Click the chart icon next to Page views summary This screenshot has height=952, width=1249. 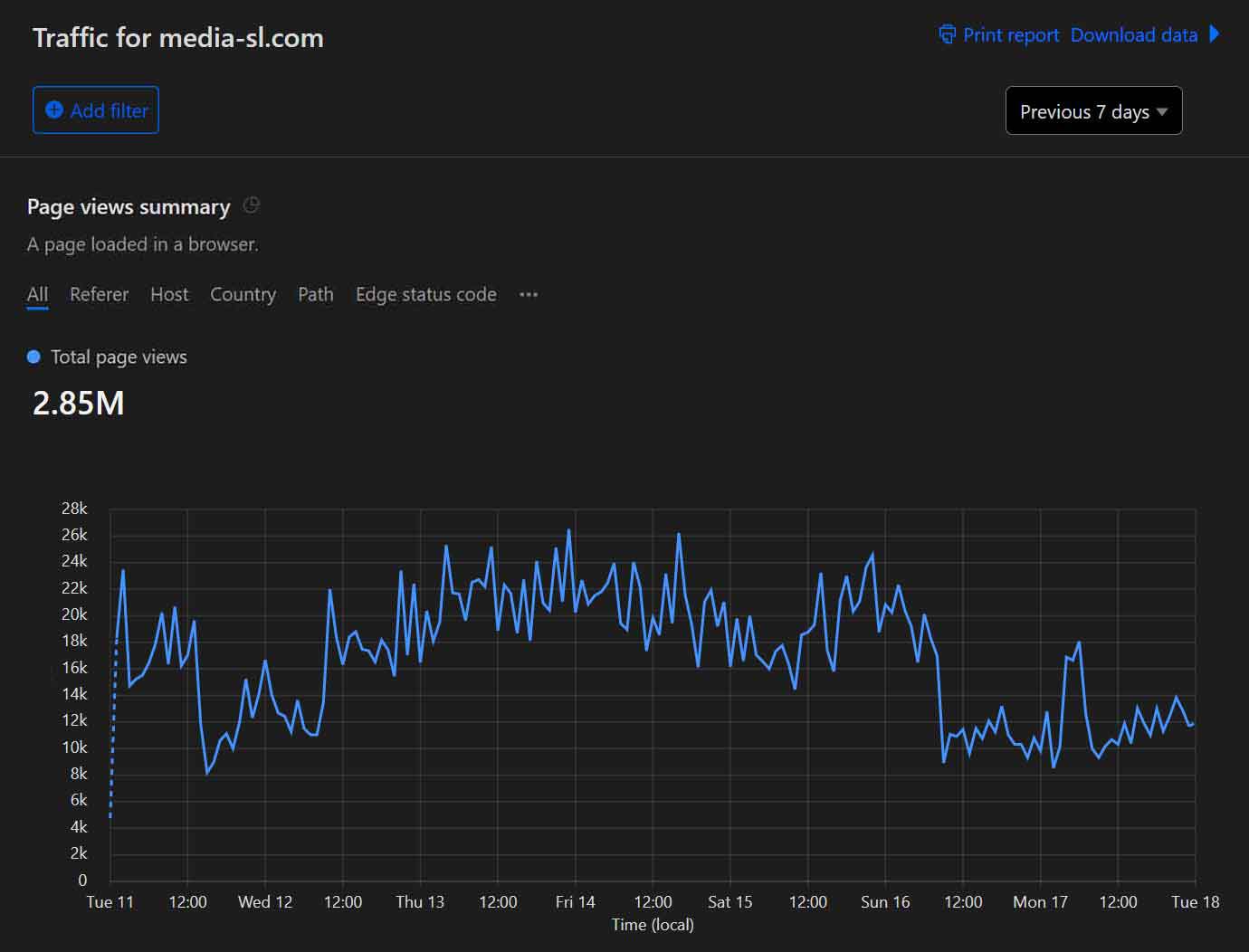coord(252,205)
